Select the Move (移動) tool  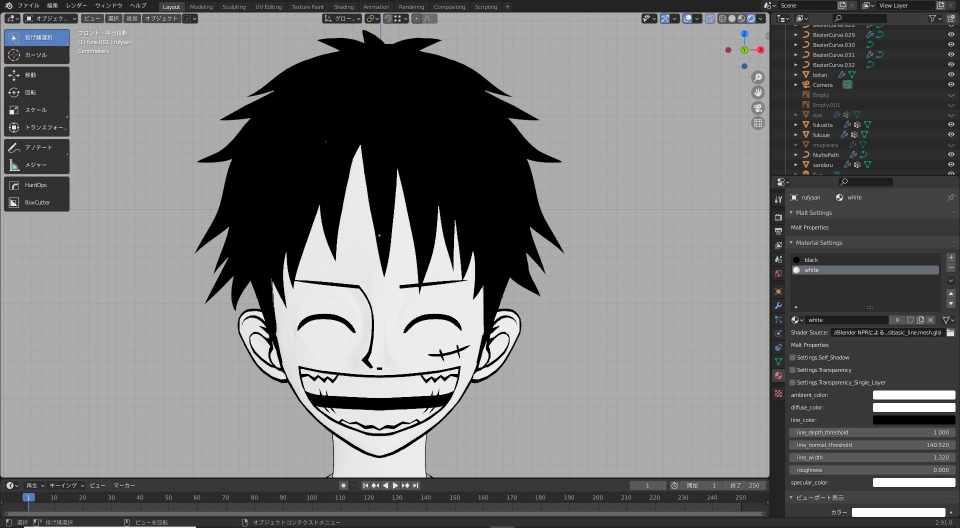coord(37,75)
